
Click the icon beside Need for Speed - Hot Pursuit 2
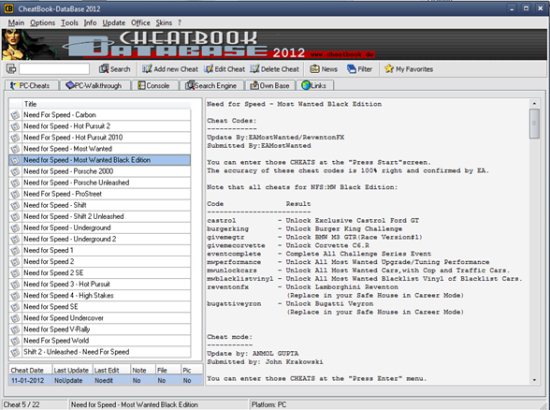click(15, 126)
